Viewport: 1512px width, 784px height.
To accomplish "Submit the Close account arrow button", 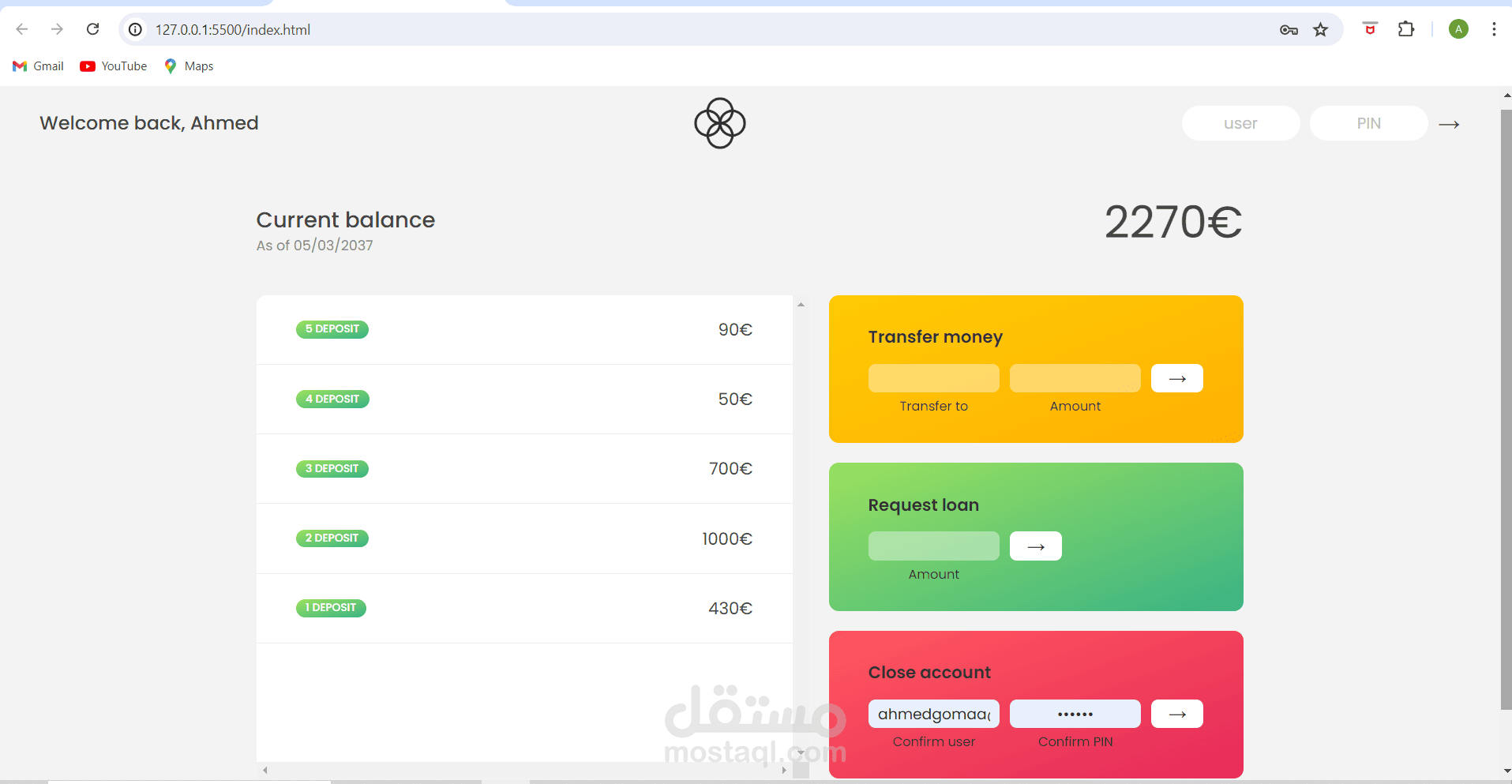I will tap(1176, 714).
